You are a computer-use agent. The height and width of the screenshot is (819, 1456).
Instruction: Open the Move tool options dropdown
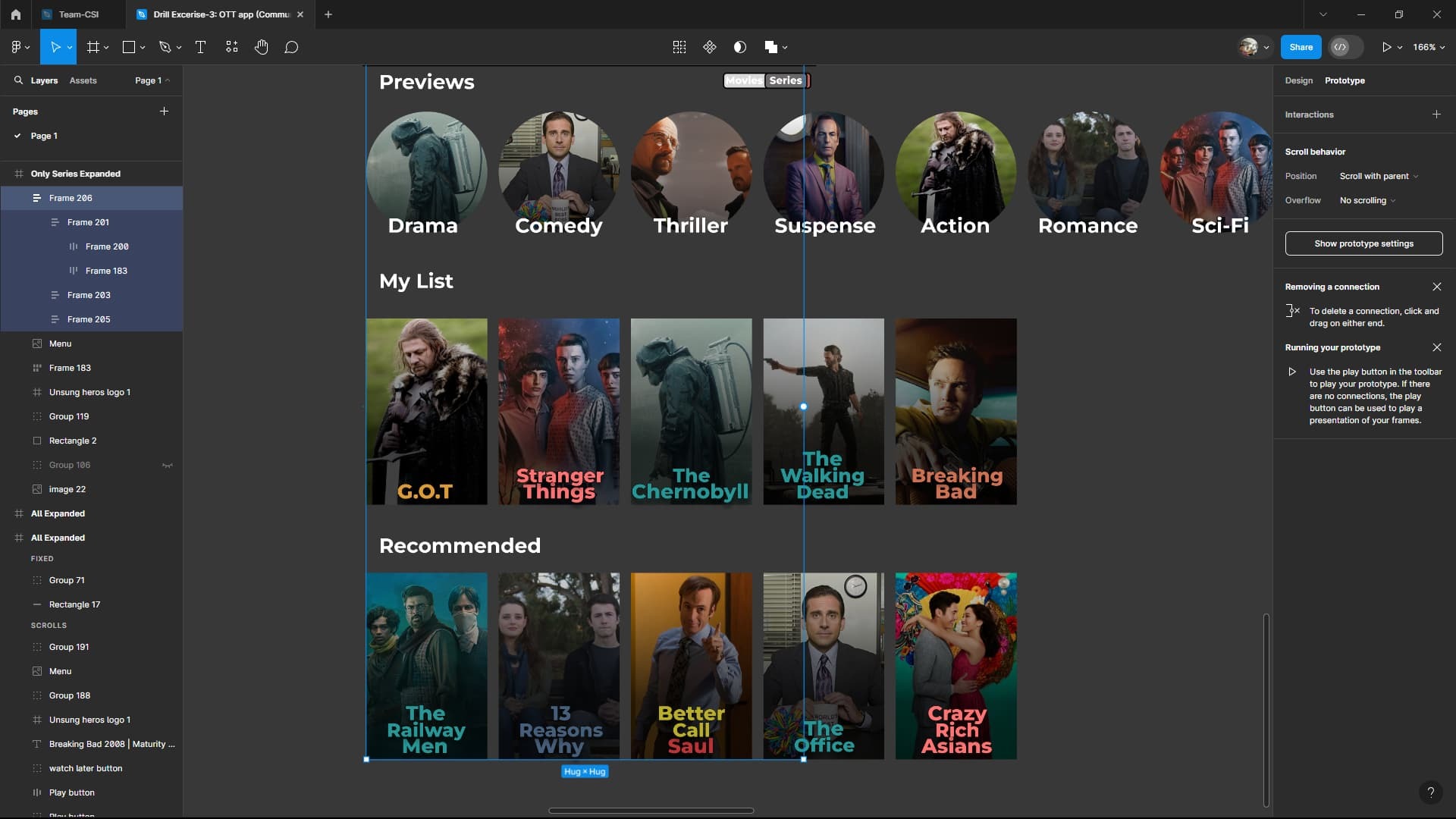(70, 48)
